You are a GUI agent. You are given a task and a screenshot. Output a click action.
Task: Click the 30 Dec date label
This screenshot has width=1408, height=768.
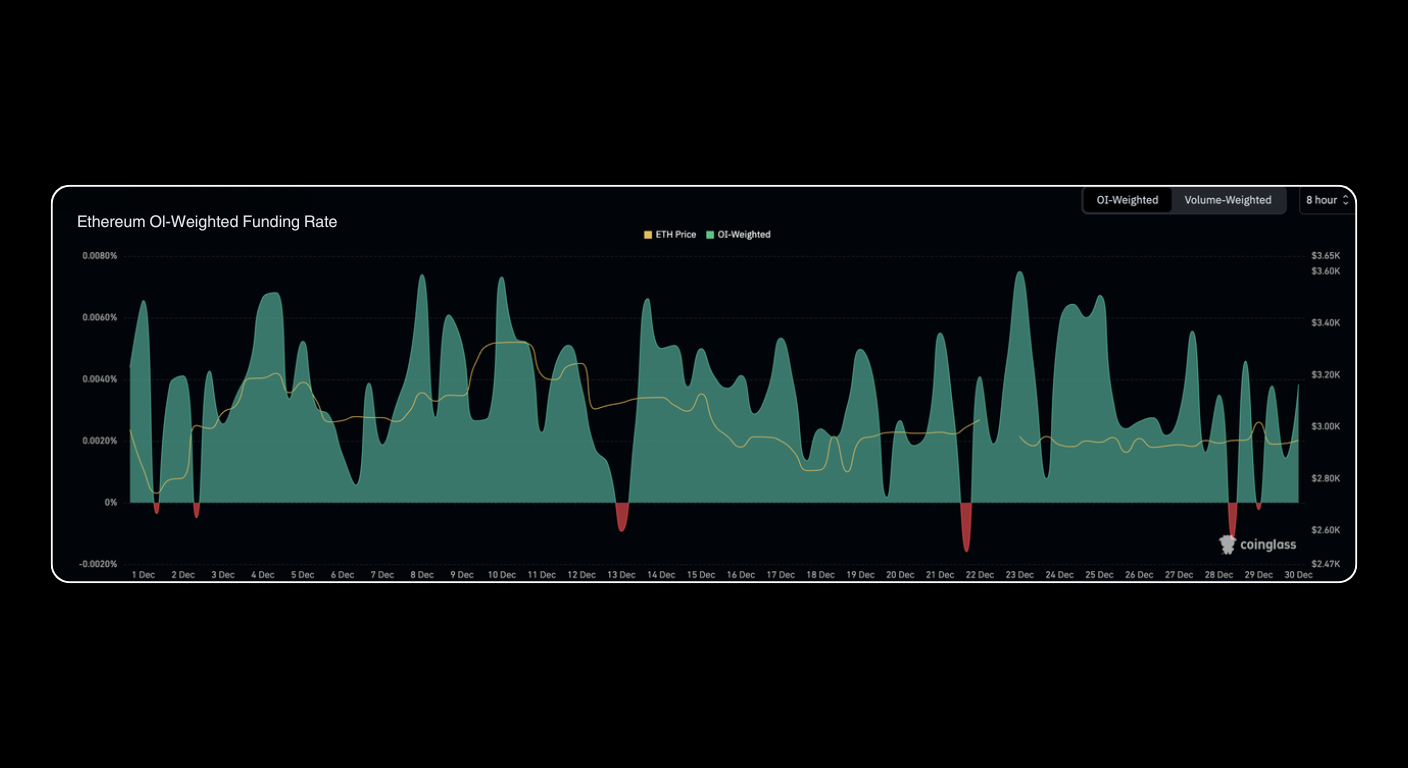(x=1297, y=575)
